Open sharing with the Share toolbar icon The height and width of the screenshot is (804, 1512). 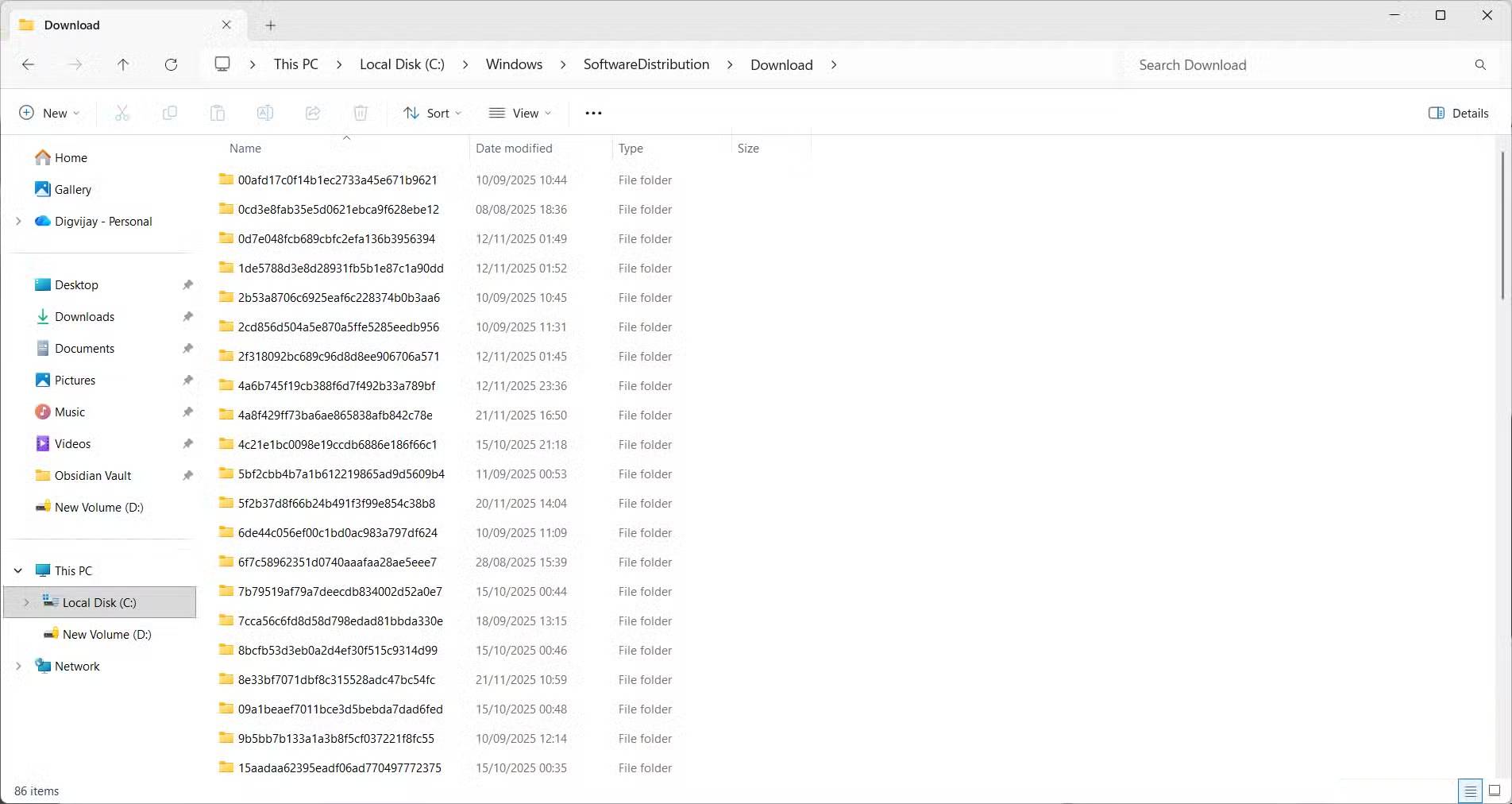tap(313, 113)
